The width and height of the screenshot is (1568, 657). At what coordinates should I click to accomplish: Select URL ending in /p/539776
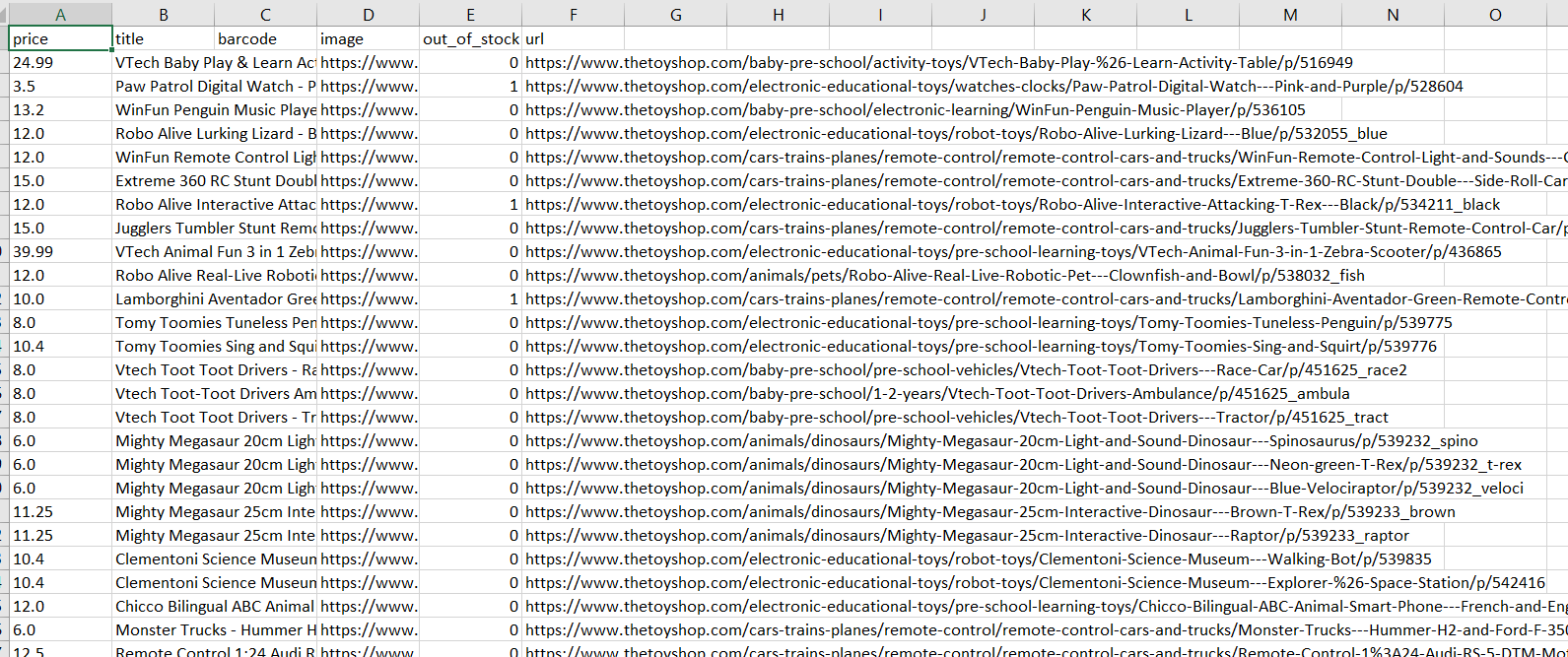click(982, 346)
